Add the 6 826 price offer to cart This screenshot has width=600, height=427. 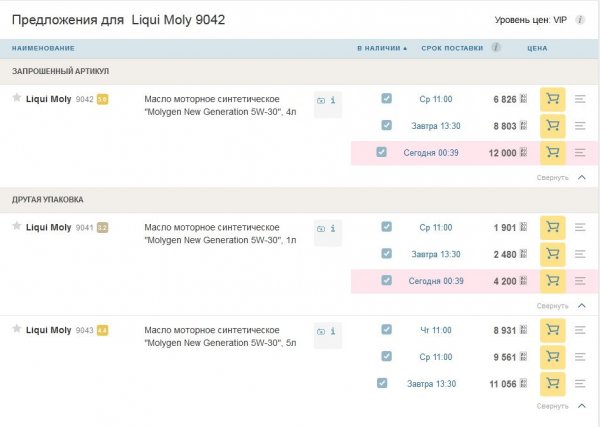[551, 99]
